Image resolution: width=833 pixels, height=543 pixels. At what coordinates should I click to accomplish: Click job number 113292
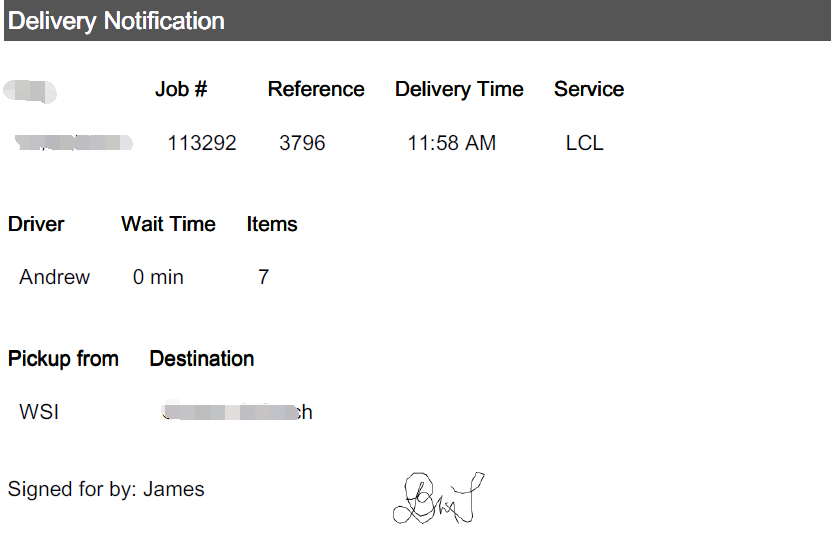[x=202, y=143]
